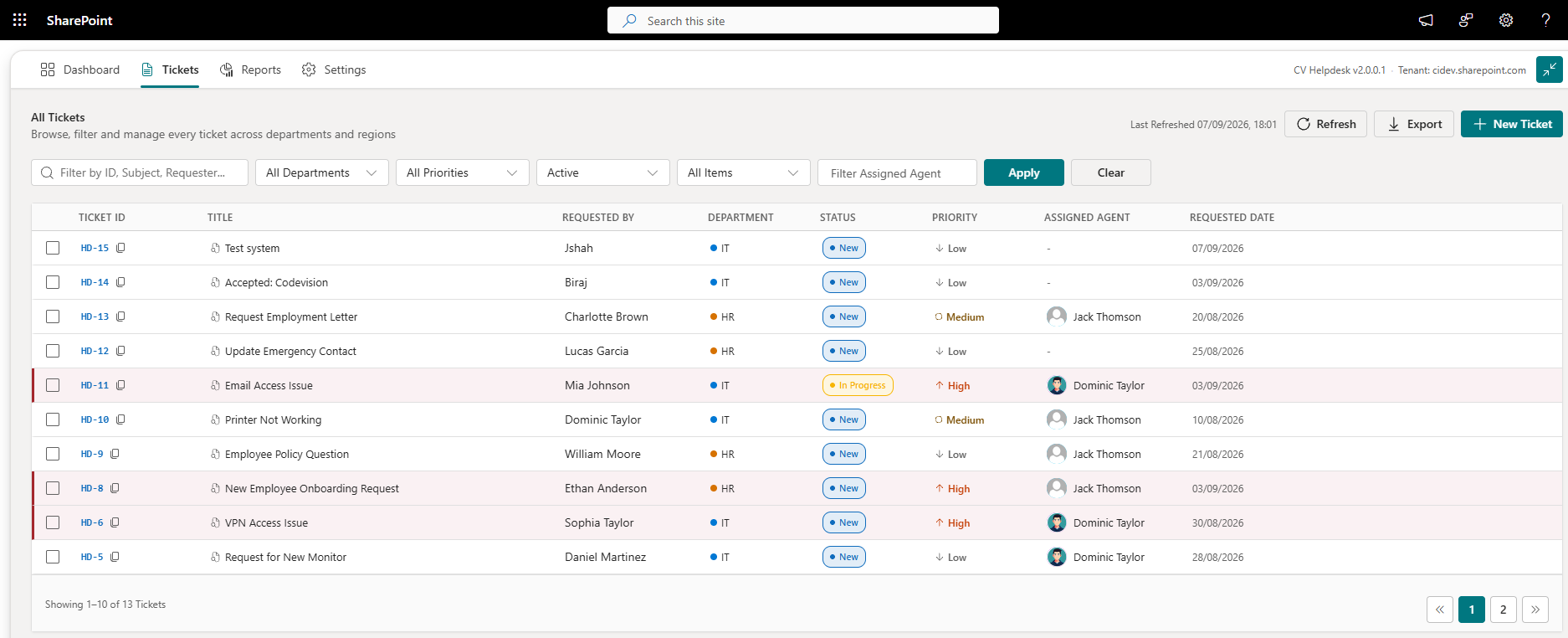Click the Filter by ID, Subject, Requester field
Screen dimensions: 1568x638
click(x=140, y=172)
